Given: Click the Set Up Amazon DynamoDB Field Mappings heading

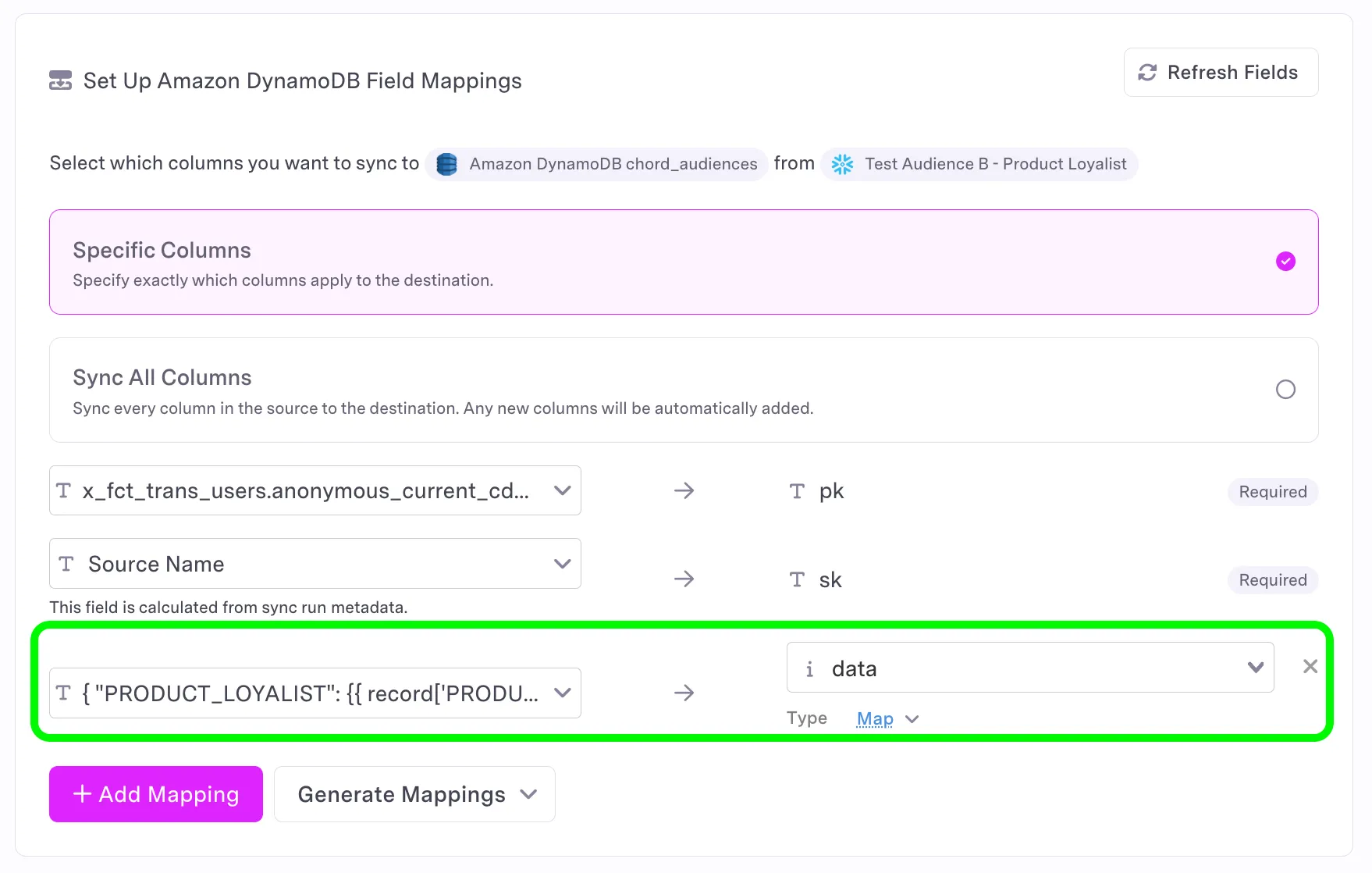Looking at the screenshot, I should [x=303, y=81].
